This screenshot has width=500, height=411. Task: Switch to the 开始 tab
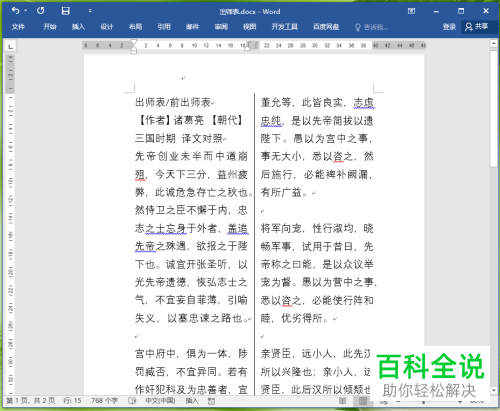coord(50,27)
